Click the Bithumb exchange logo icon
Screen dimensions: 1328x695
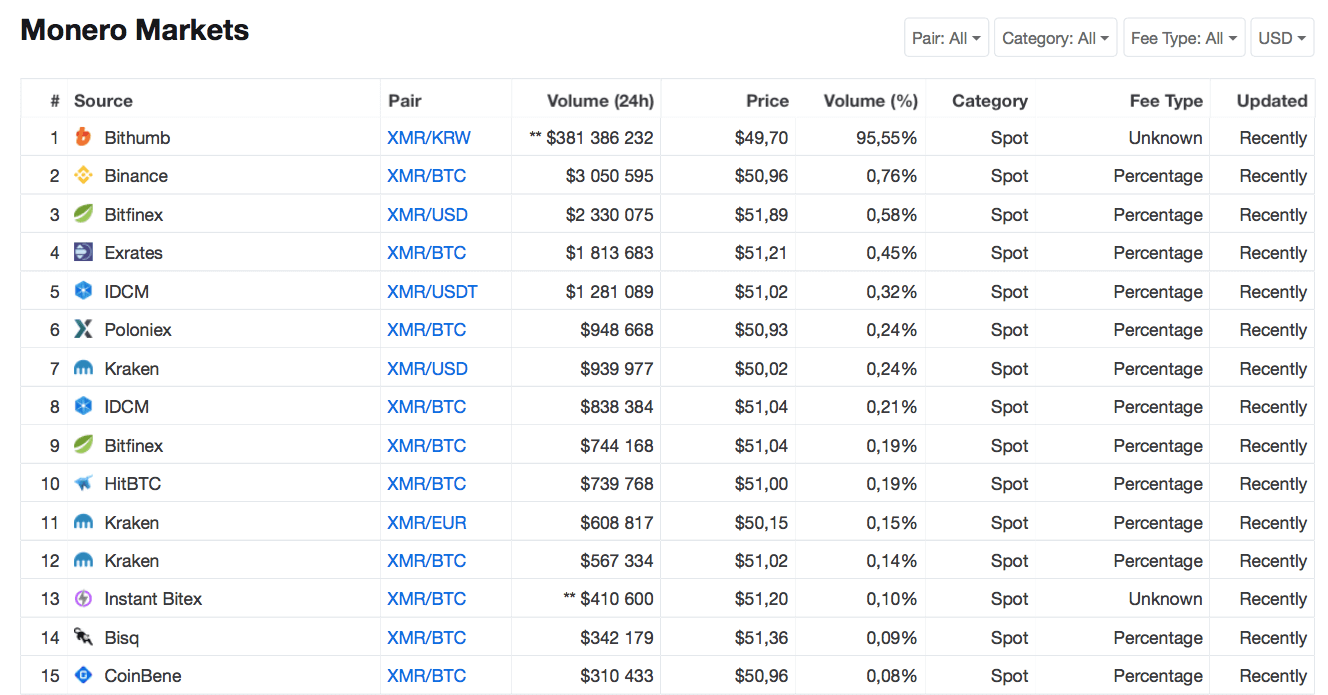tap(84, 138)
